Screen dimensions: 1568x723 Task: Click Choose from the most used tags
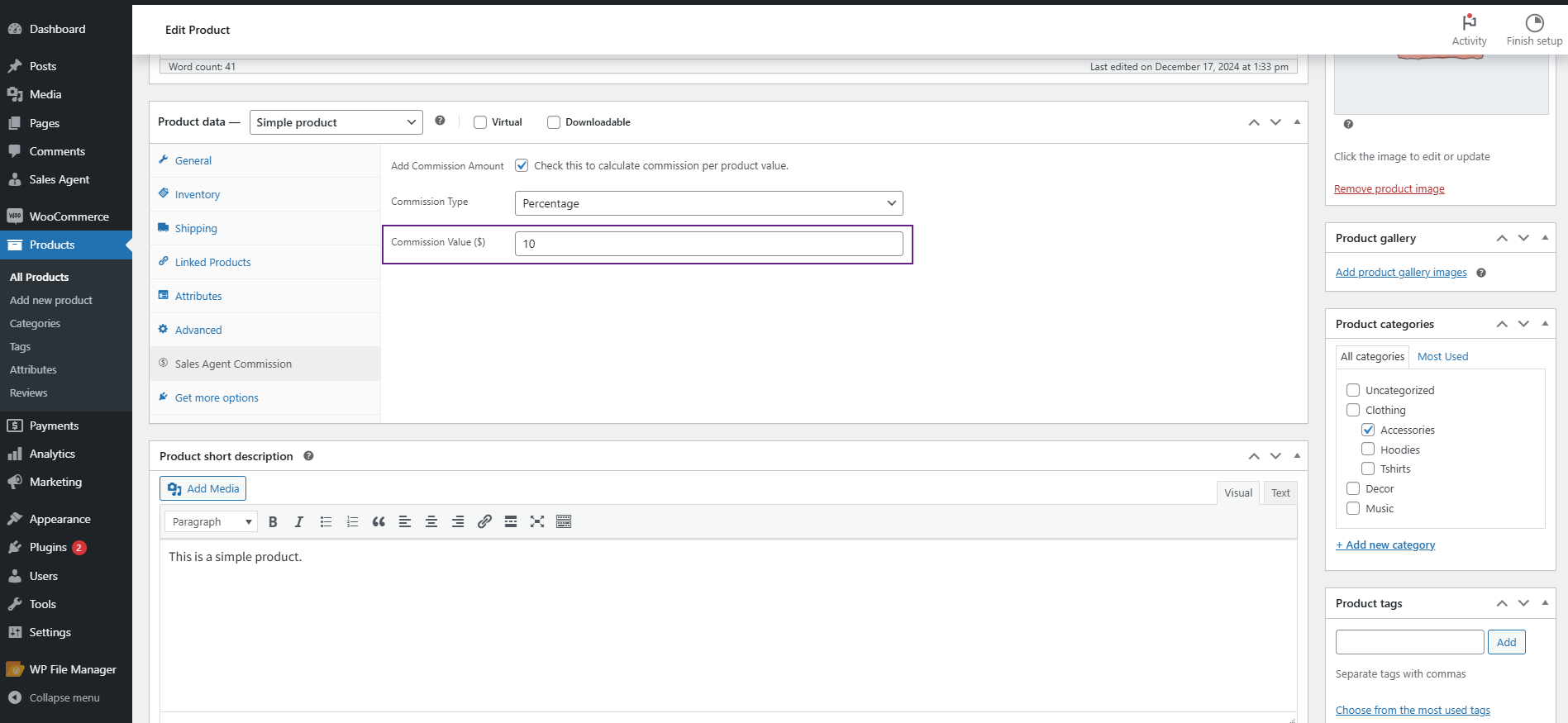click(x=1413, y=711)
